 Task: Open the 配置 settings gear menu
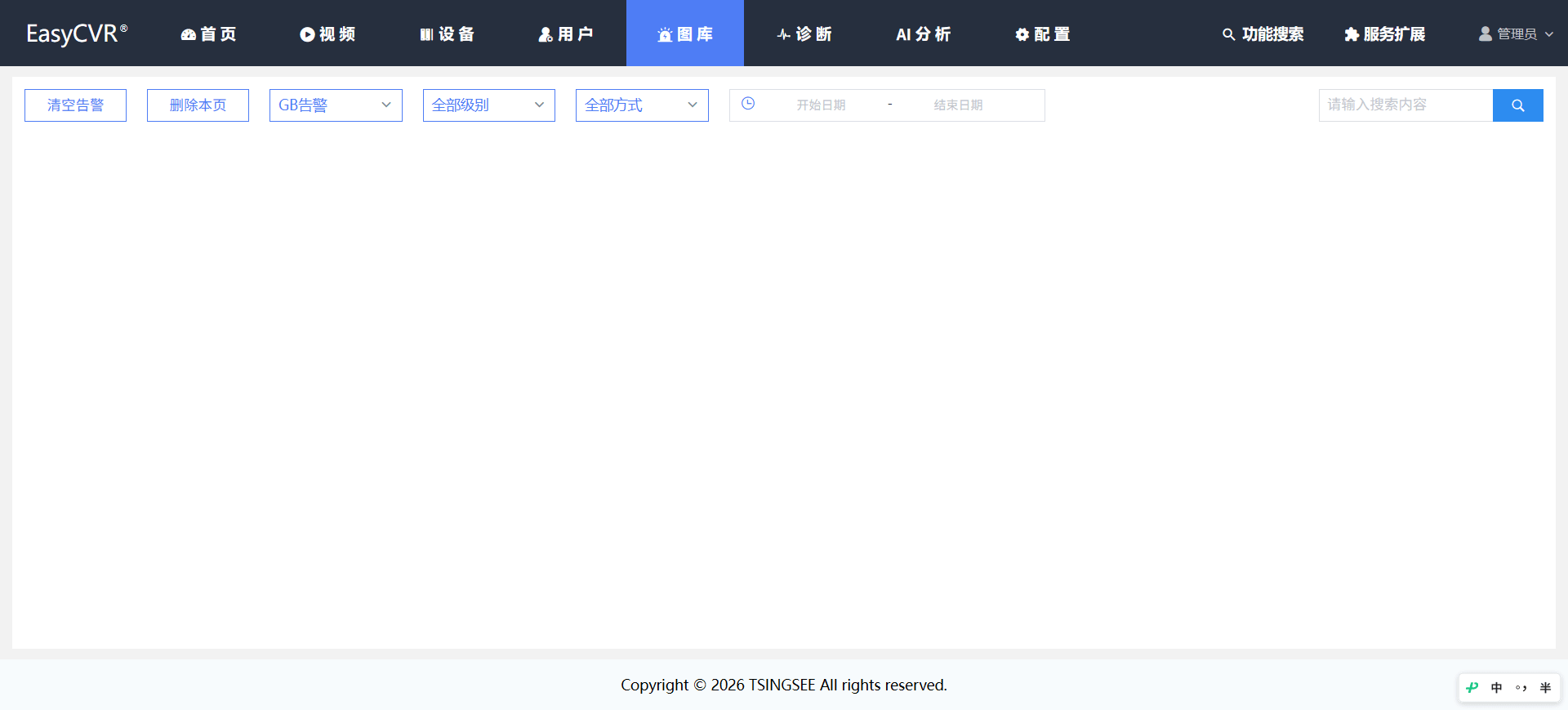(x=1042, y=33)
